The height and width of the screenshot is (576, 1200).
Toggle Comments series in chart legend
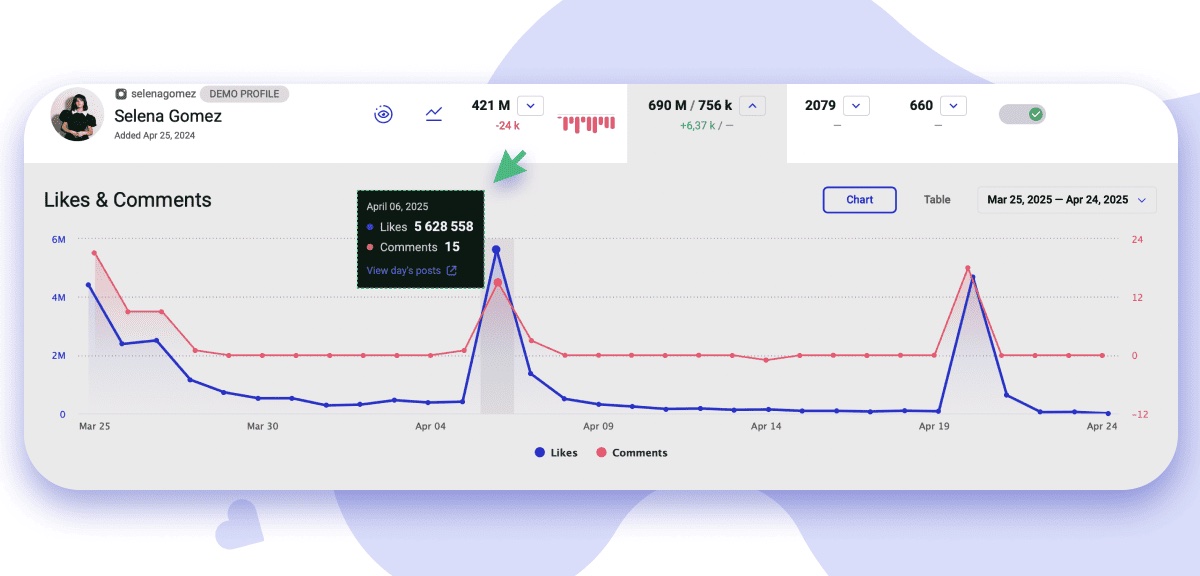tap(631, 452)
